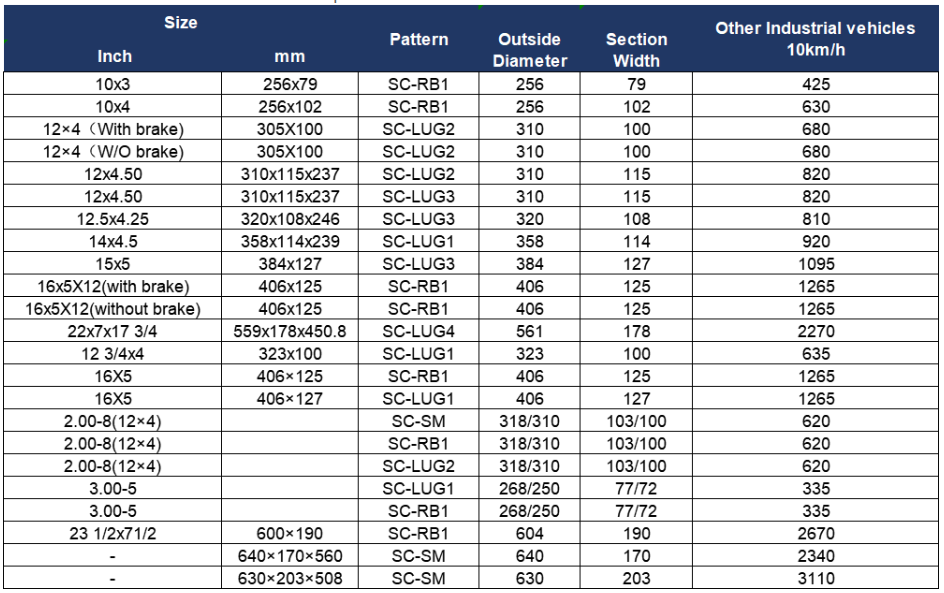Select the load value 3110
The height and width of the screenshot is (593, 944).
pos(816,578)
